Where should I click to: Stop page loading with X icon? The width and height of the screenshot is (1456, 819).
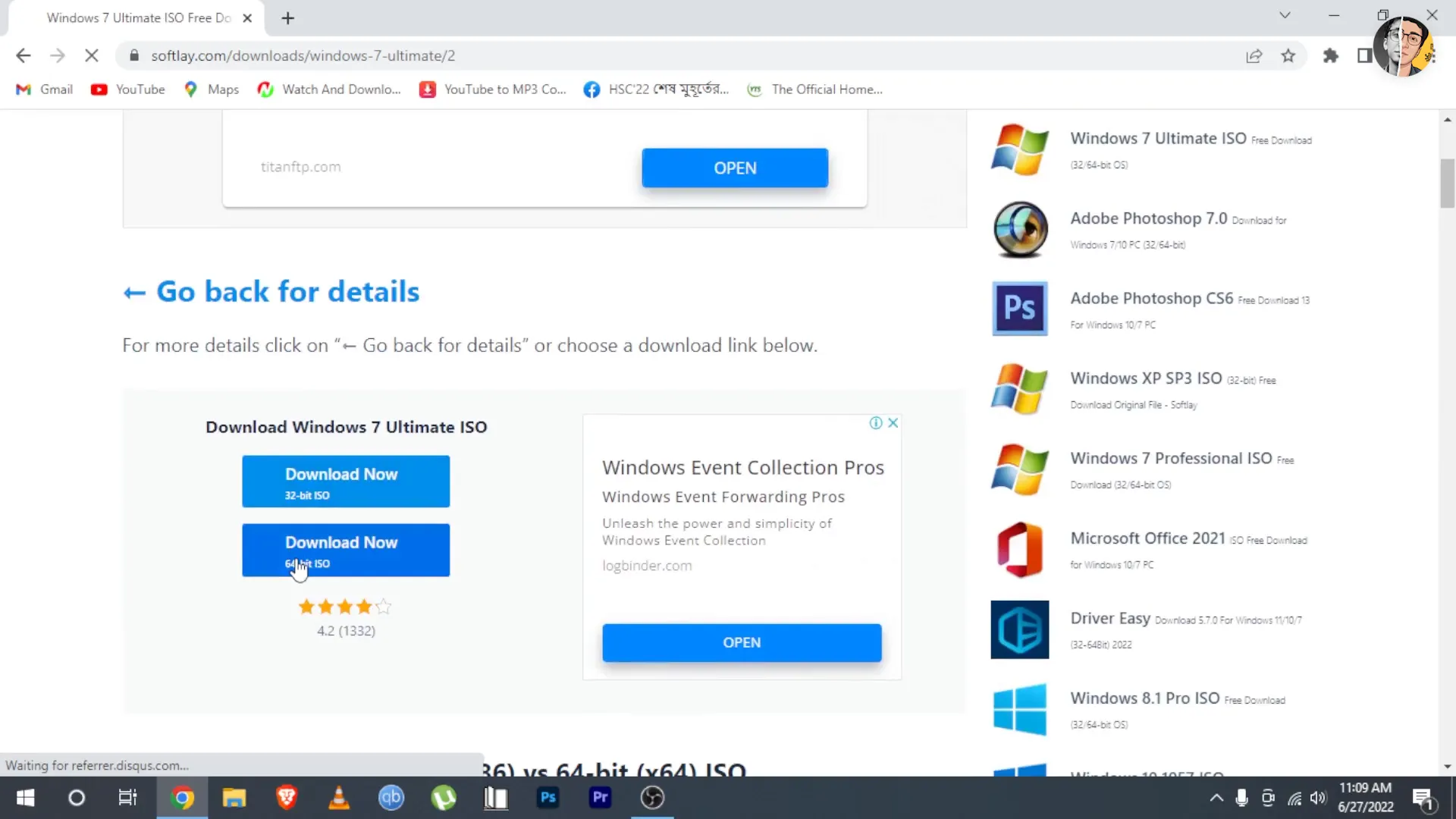(x=91, y=55)
